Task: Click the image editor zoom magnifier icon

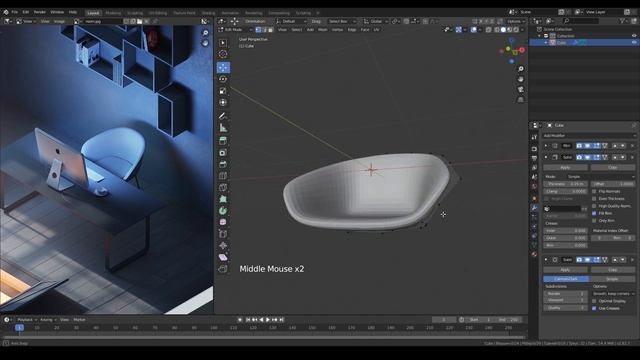Action: click(x=205, y=33)
